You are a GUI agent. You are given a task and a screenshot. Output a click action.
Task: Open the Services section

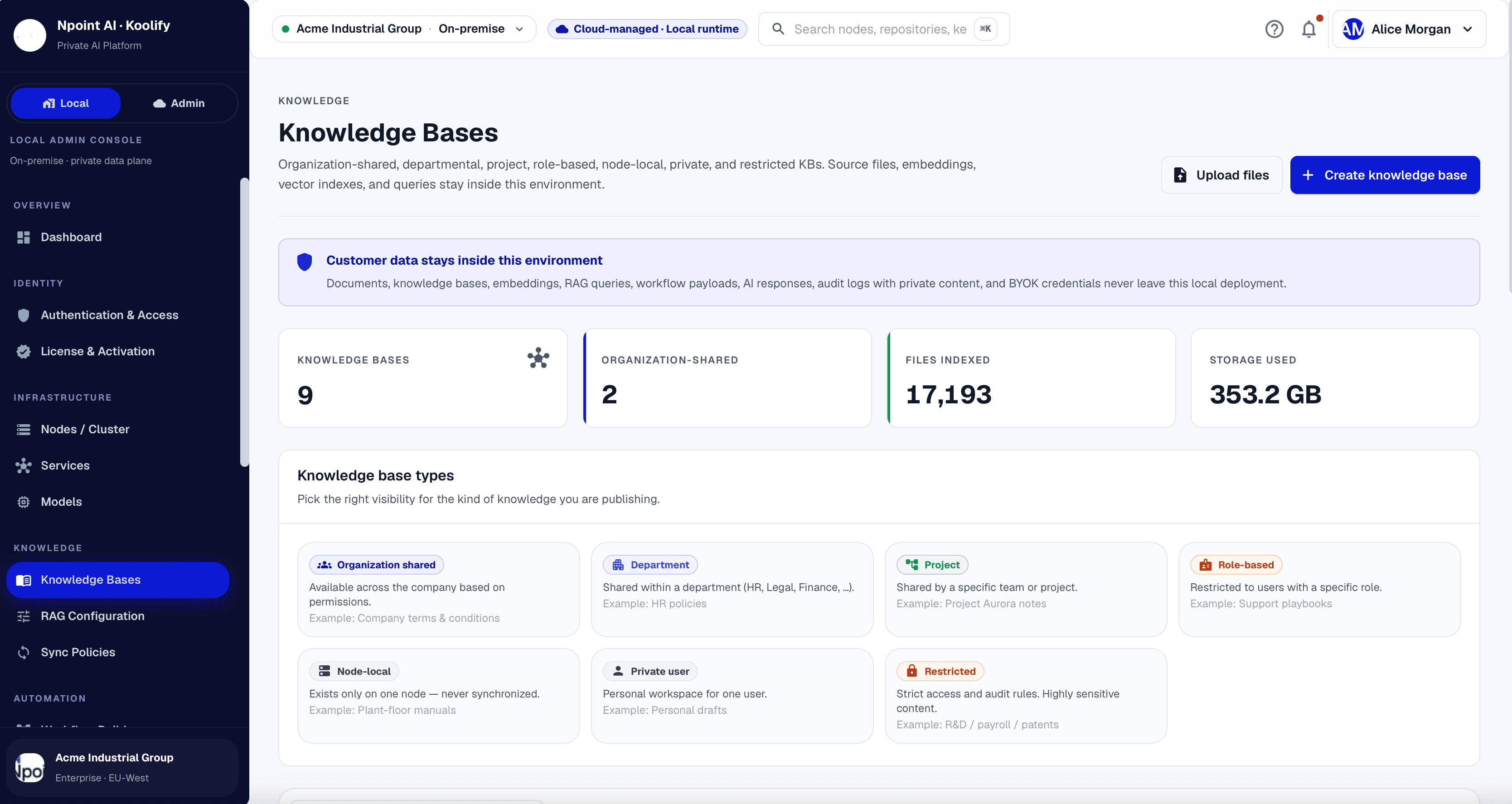[117, 466]
